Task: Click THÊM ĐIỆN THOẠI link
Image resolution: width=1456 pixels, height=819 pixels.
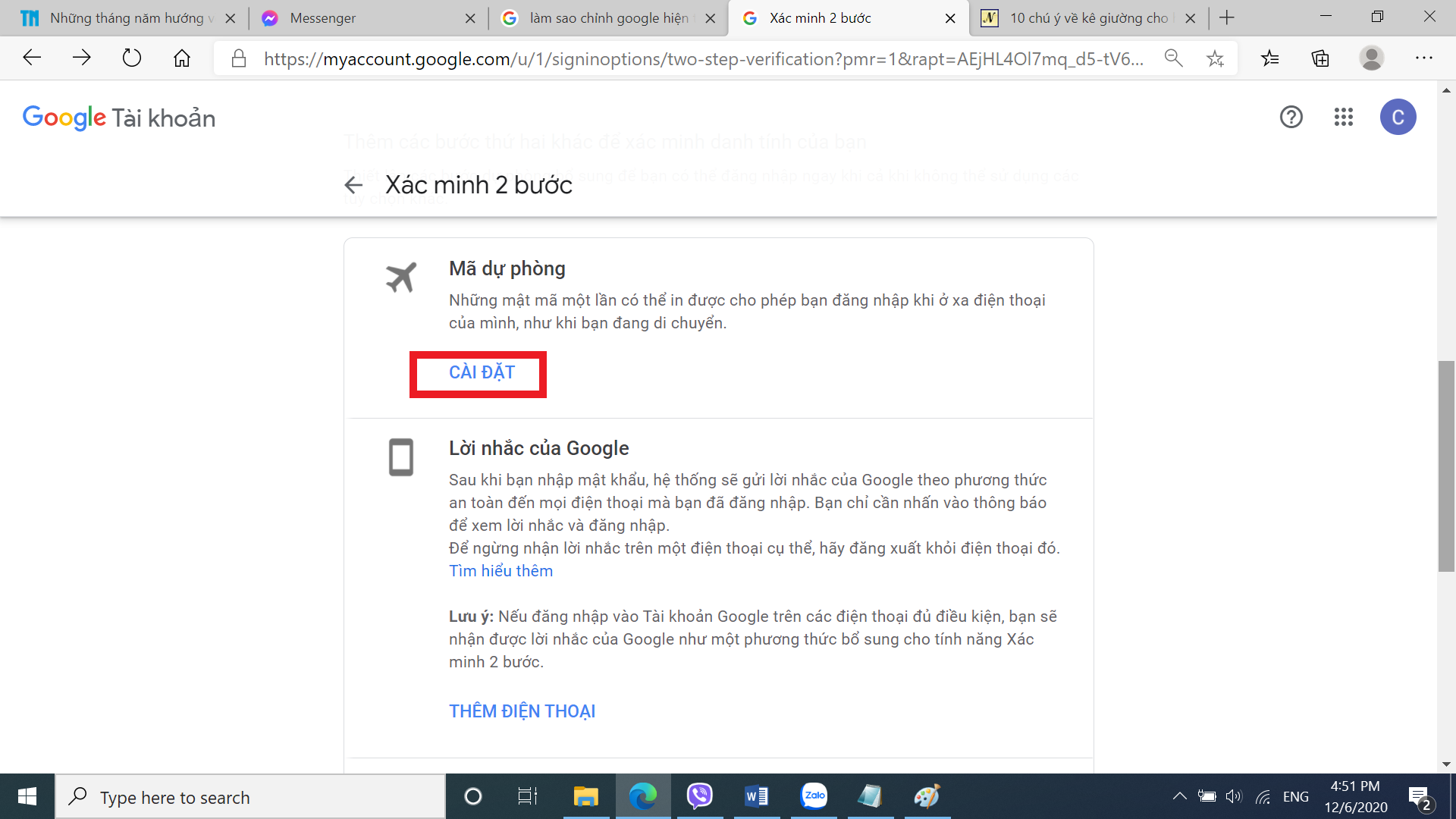Action: tap(522, 711)
